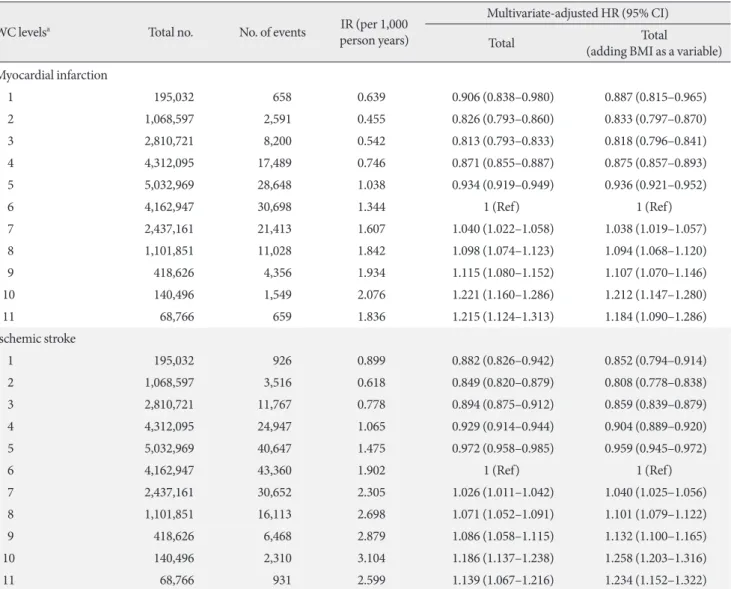This screenshot has height=589, width=731.
Task: Click 'Multivariate-adjusted HR (95% CI)' header
Action: point(578,13)
